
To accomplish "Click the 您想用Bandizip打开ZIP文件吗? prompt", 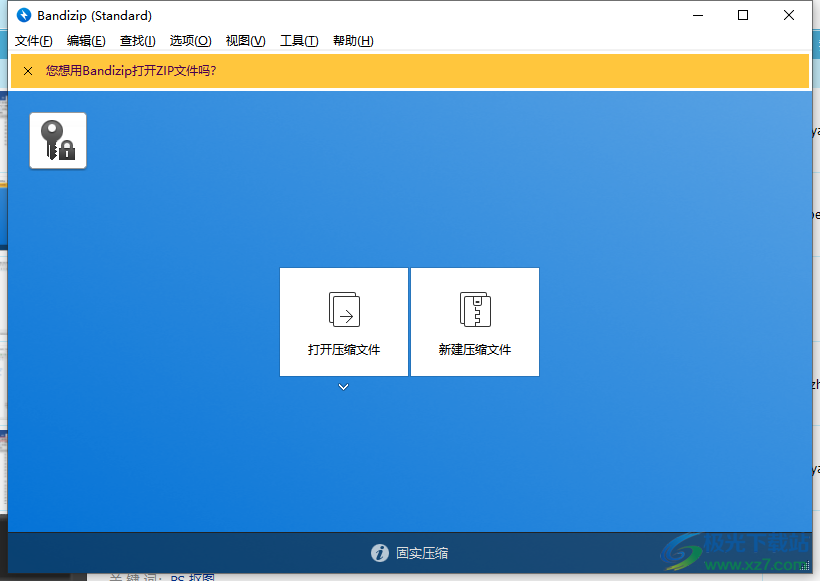I will pyautogui.click(x=131, y=71).
